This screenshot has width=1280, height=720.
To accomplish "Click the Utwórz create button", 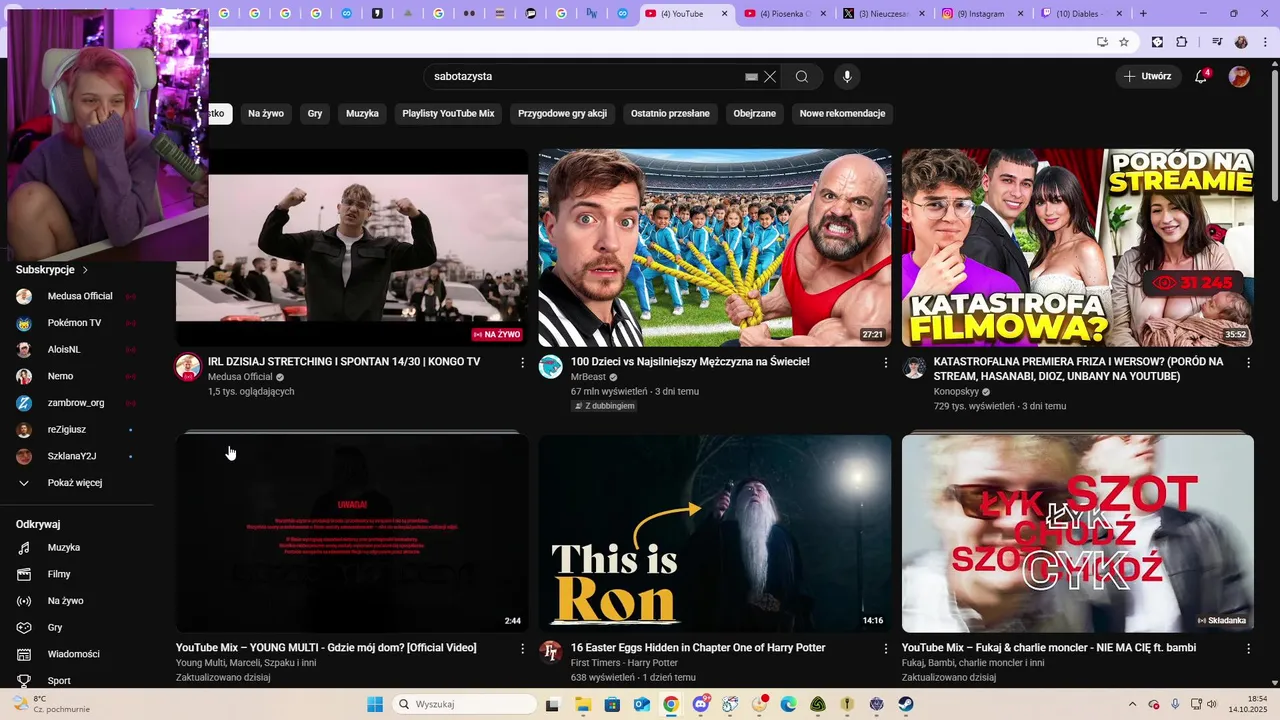I will [x=1148, y=76].
